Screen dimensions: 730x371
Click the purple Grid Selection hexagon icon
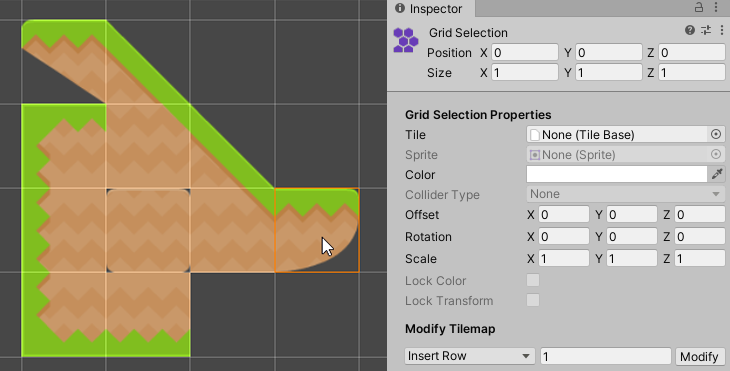click(406, 40)
